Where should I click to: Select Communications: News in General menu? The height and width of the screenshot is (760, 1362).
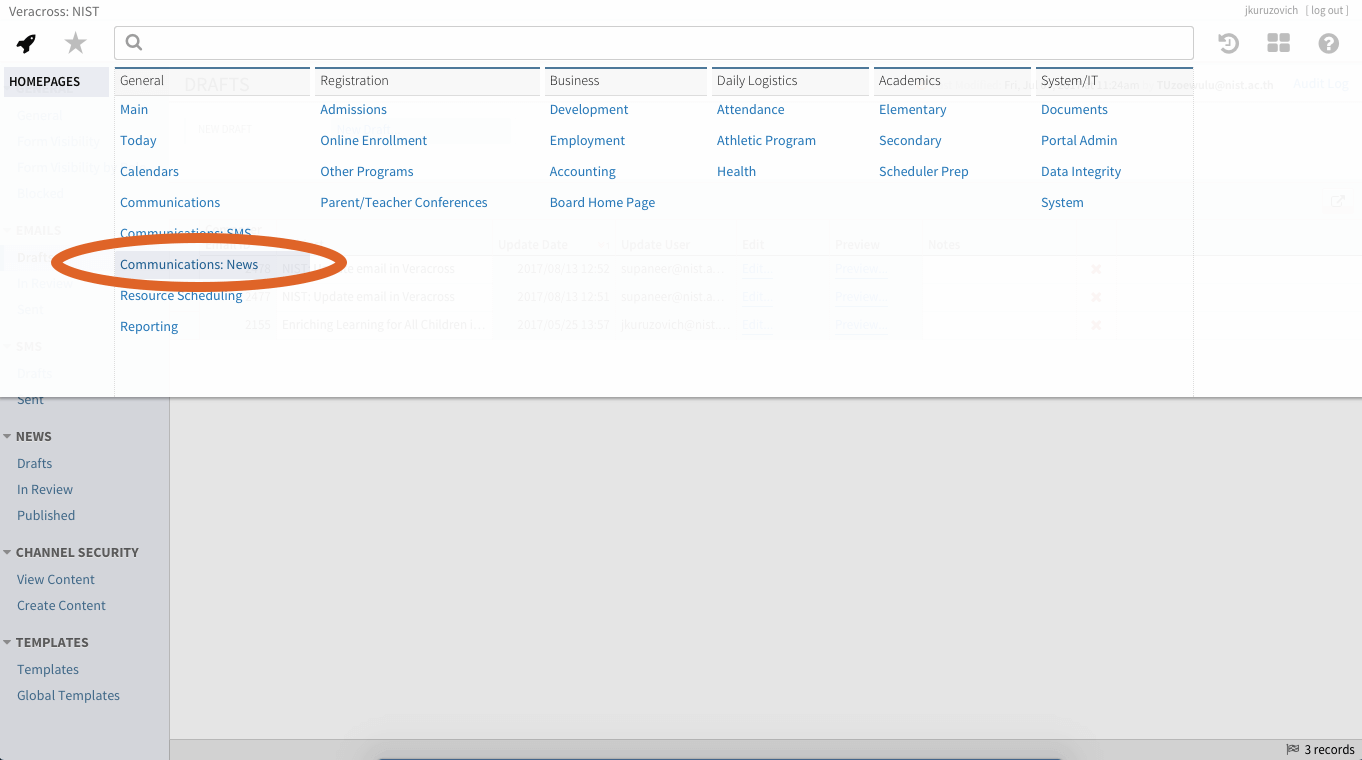point(189,265)
